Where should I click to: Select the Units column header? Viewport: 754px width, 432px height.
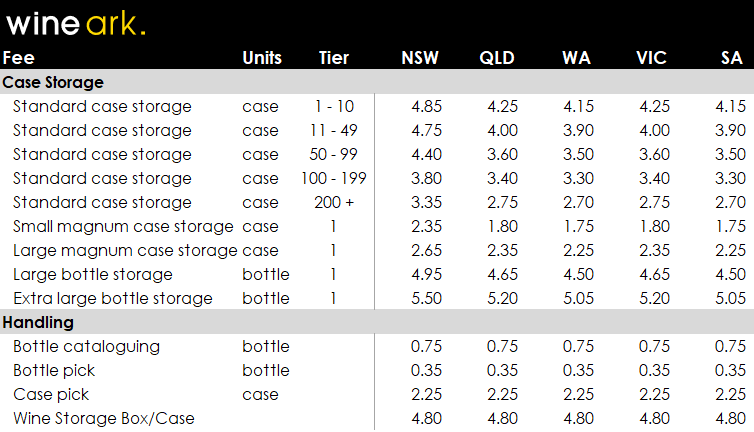[262, 58]
